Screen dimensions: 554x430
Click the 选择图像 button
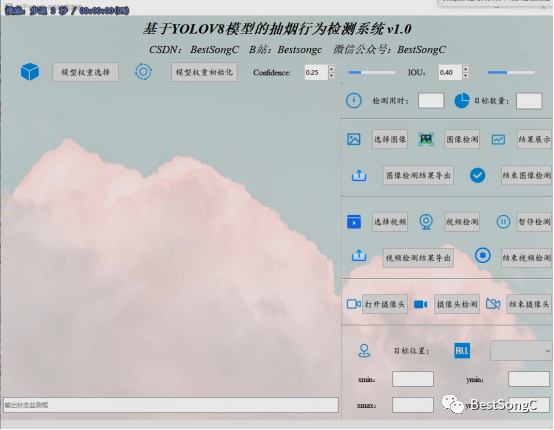(x=390, y=139)
